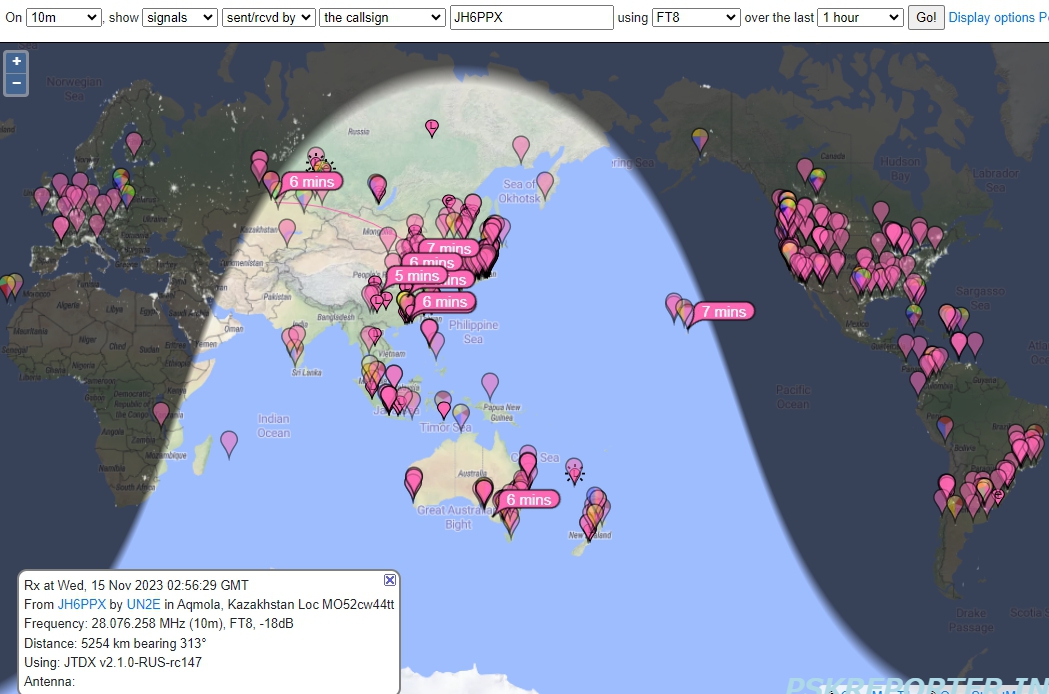Open UN2E callsign link in info popup

(143, 604)
